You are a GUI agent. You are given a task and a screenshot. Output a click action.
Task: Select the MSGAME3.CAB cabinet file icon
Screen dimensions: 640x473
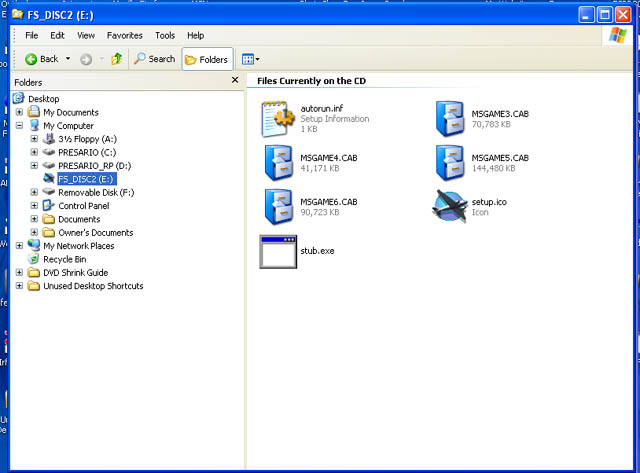(x=449, y=118)
